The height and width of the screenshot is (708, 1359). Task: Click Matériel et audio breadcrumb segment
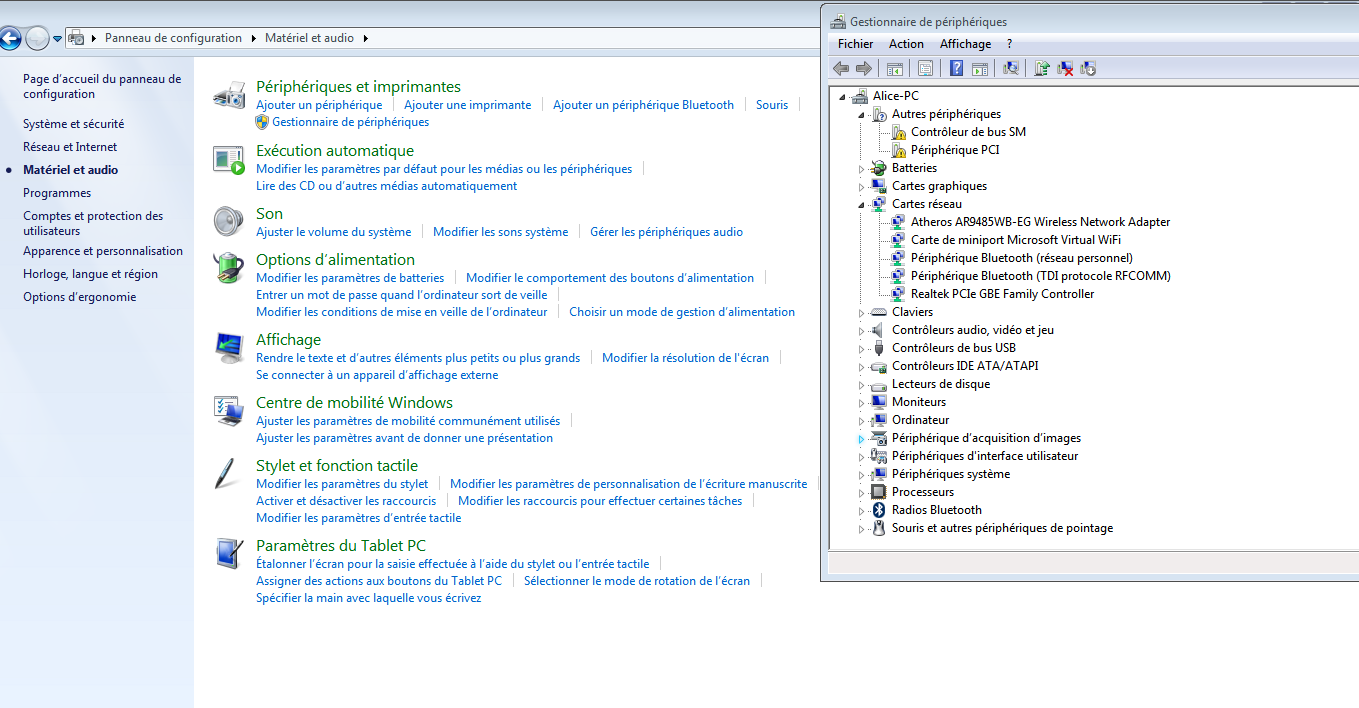[309, 38]
